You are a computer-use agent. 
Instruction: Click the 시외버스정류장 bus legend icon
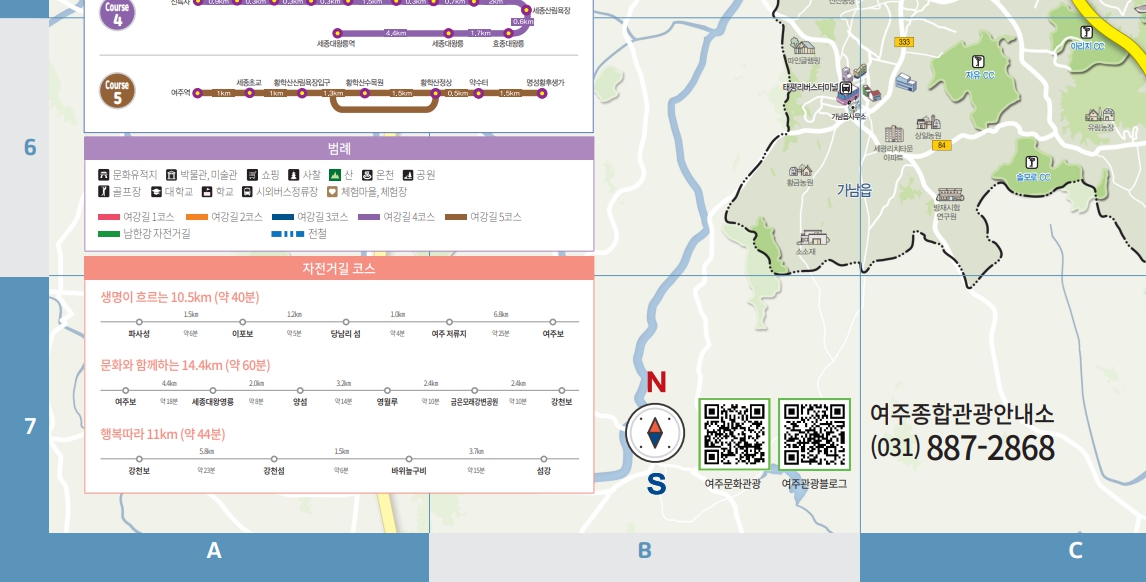(x=247, y=192)
